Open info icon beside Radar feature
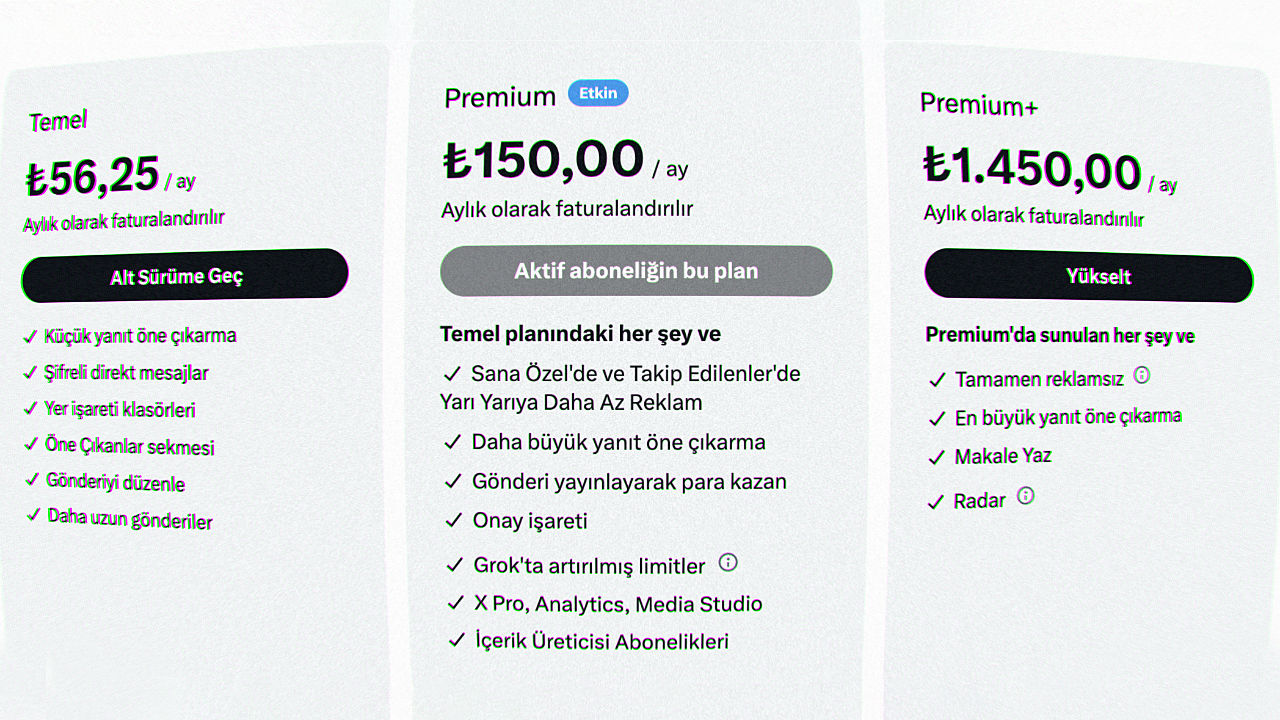Screen dimensions: 1280x720 pos(1025,495)
